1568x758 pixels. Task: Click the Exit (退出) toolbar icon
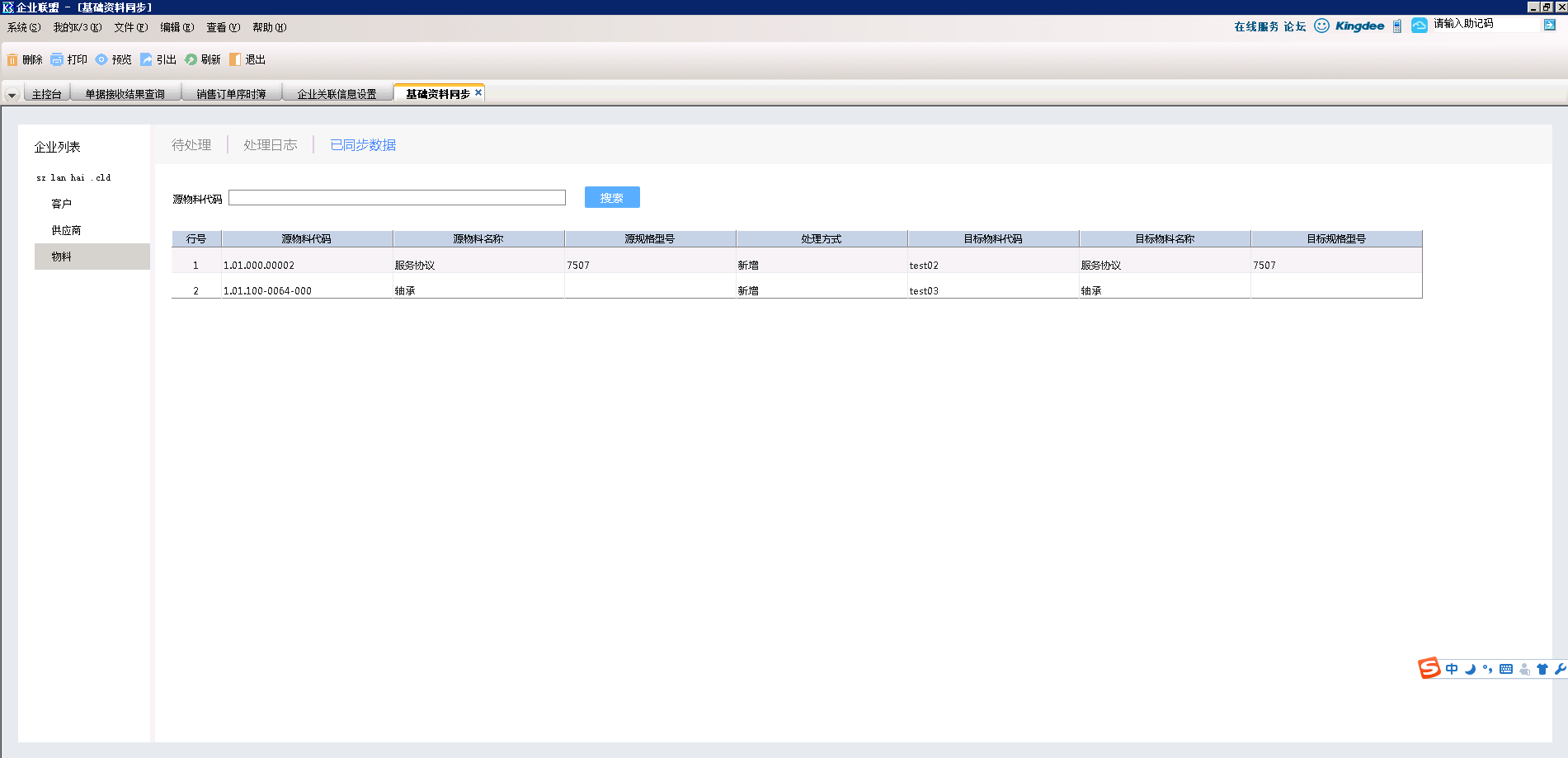pyautogui.click(x=235, y=59)
